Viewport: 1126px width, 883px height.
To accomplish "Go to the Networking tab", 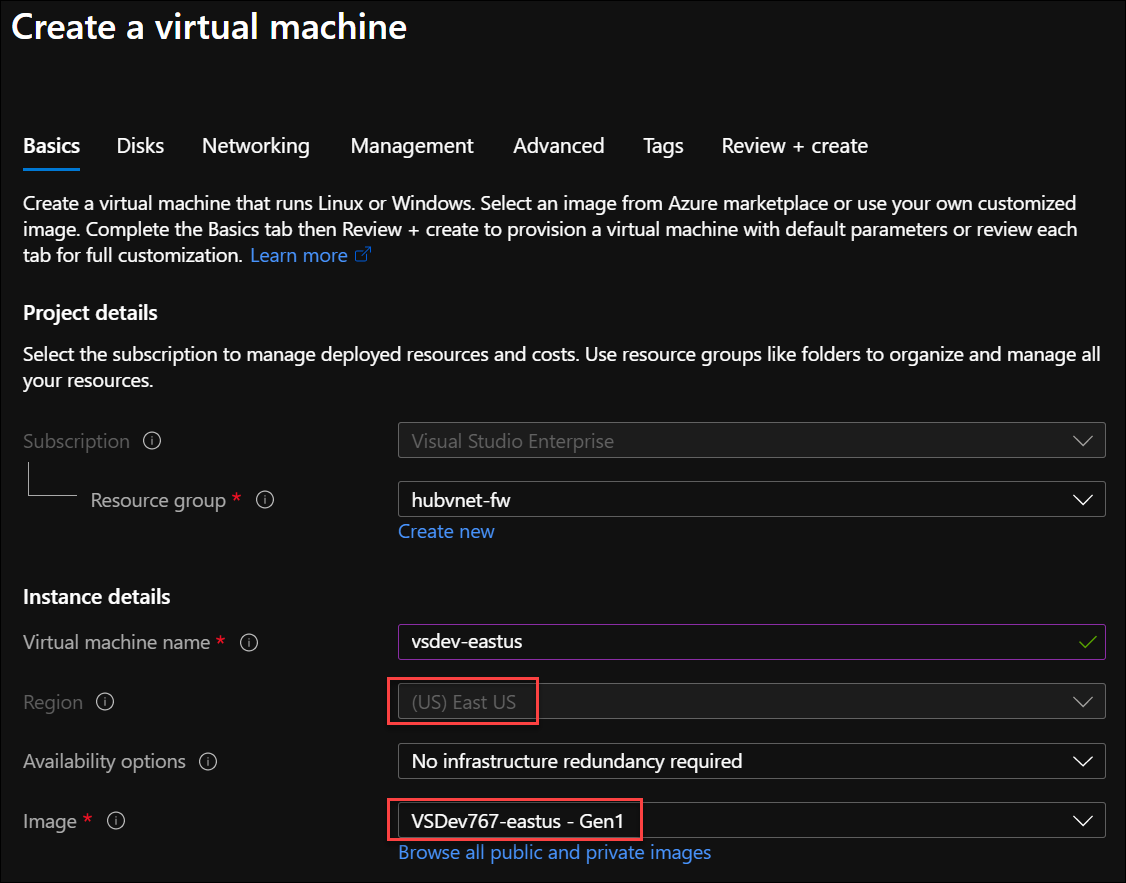I will (x=256, y=146).
